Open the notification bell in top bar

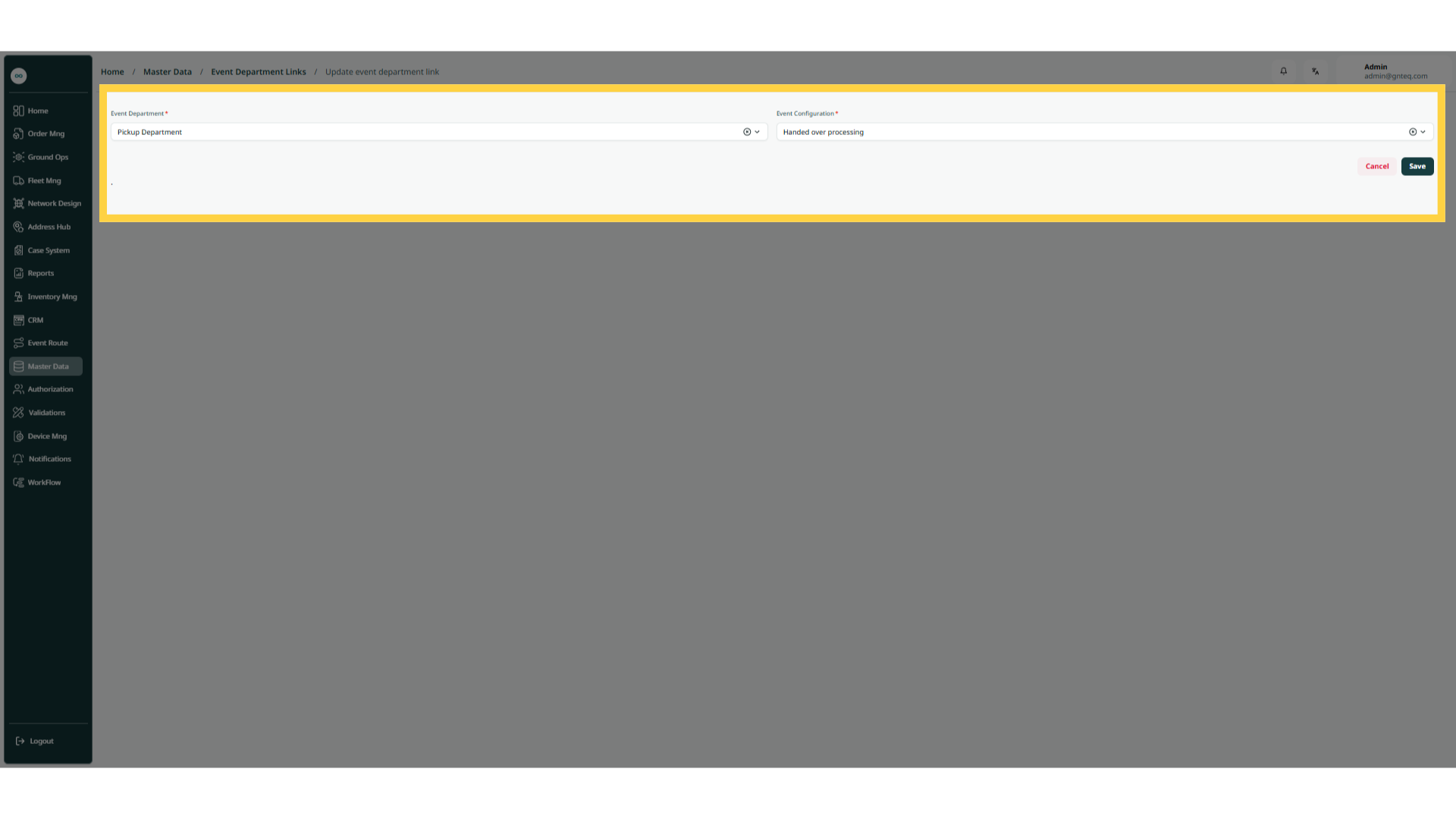1284,71
